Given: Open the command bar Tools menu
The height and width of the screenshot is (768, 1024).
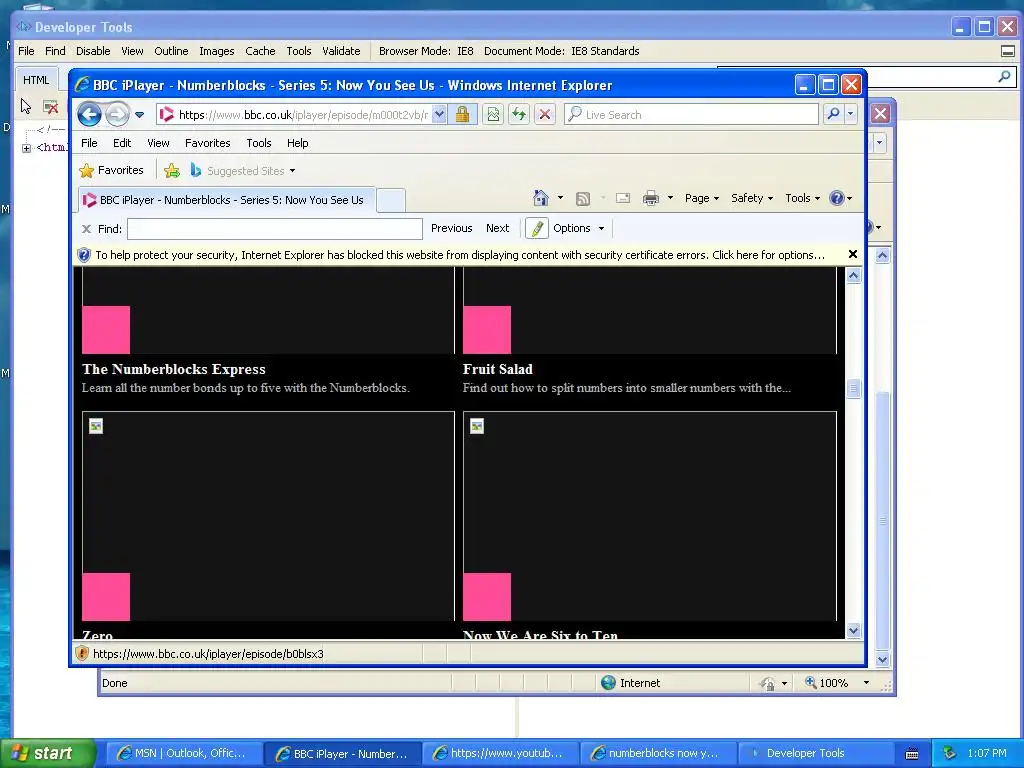Looking at the screenshot, I should (802, 198).
